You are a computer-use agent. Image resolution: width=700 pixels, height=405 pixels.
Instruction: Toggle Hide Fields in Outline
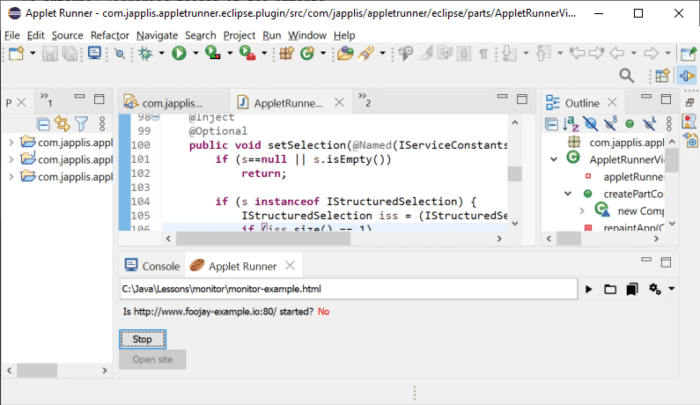click(x=591, y=124)
